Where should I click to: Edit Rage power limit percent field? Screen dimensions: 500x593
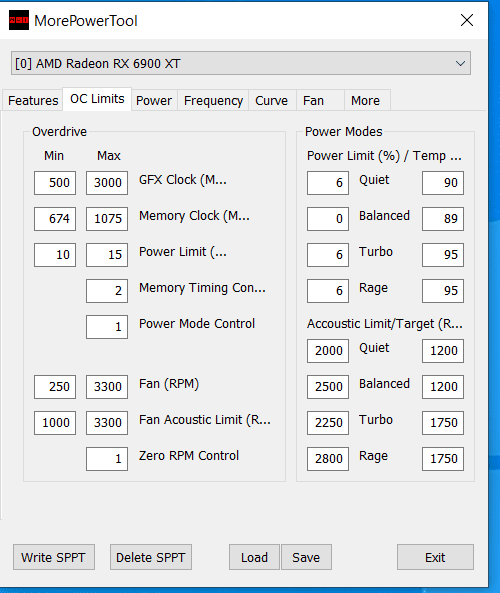[328, 291]
